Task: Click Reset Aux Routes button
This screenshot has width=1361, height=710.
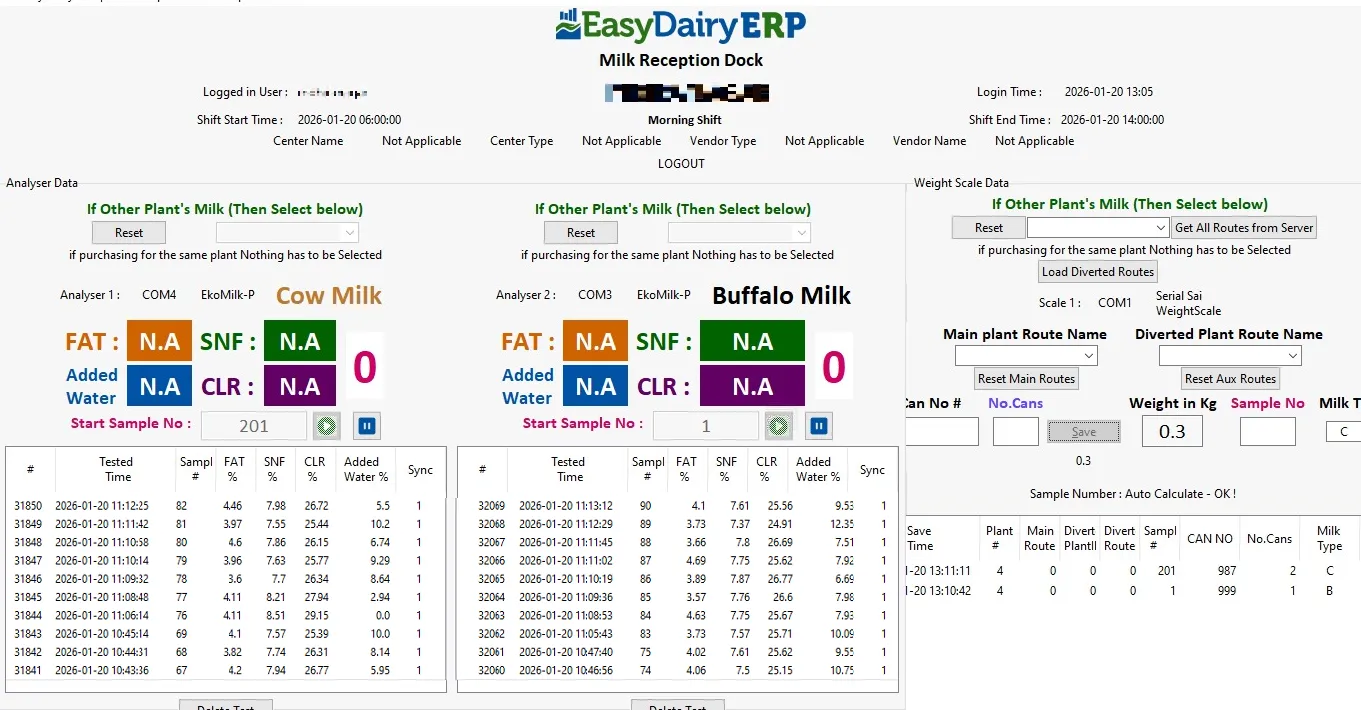Action: click(1230, 378)
